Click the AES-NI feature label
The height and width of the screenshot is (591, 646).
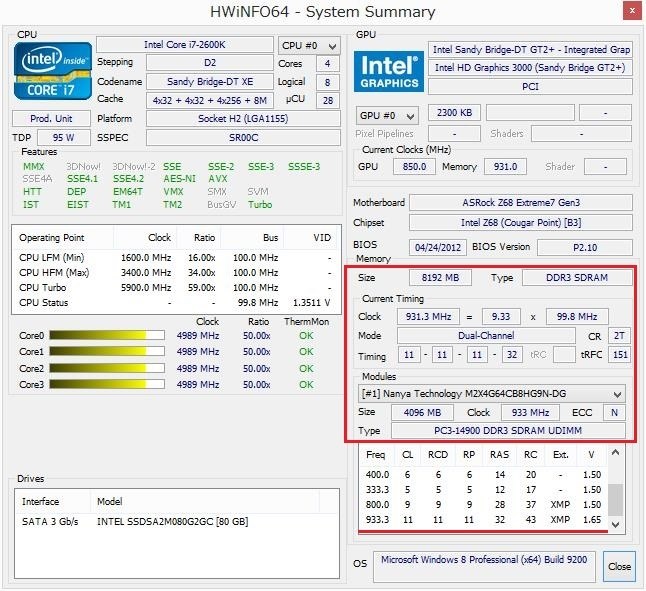[179, 179]
